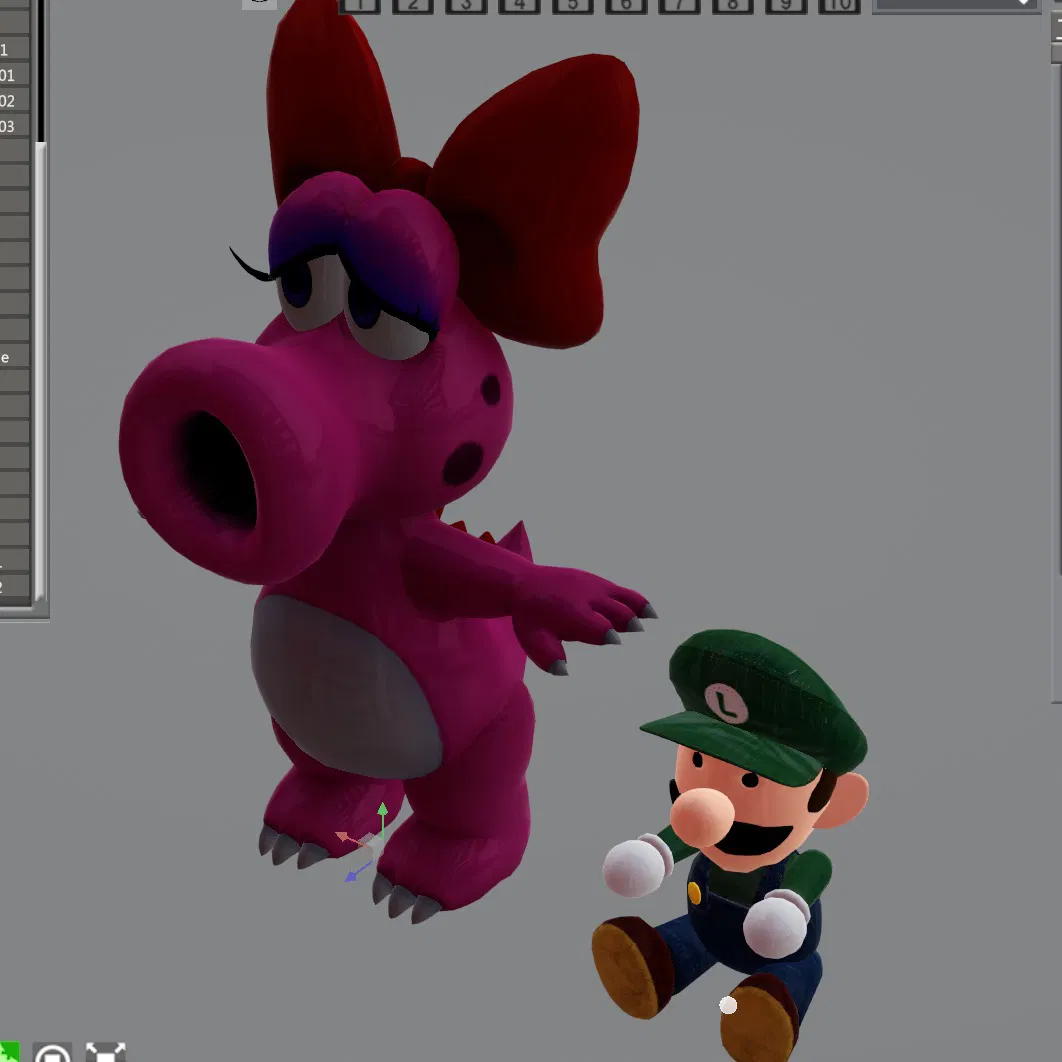1062x1062 pixels.
Task: Select numbered slot button 3
Action: click(466, 6)
